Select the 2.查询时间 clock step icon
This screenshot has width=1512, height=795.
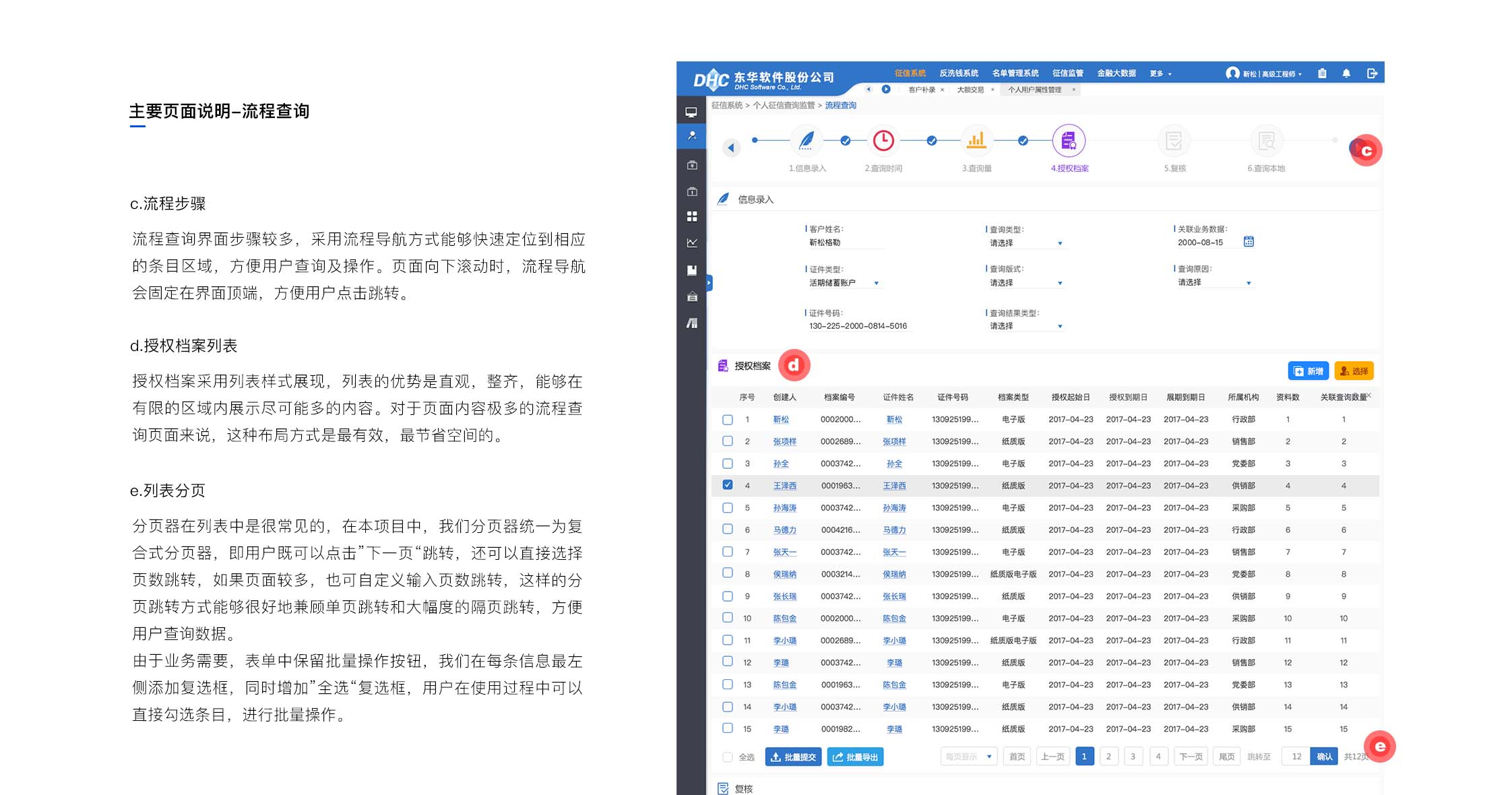[x=883, y=140]
